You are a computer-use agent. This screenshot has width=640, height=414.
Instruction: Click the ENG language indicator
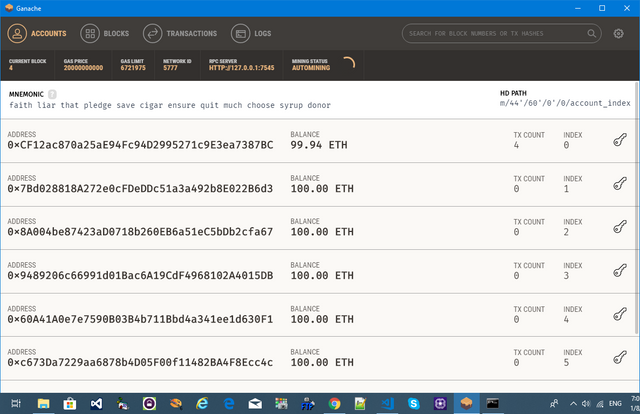click(615, 404)
